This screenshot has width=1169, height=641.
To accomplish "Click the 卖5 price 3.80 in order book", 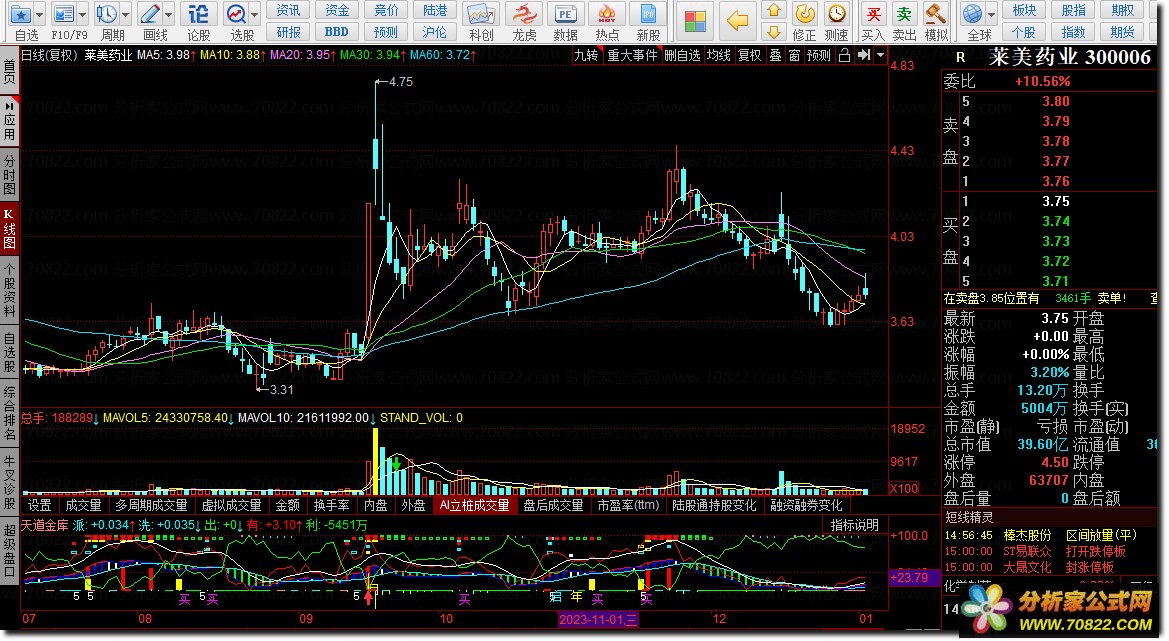I will (1056, 101).
